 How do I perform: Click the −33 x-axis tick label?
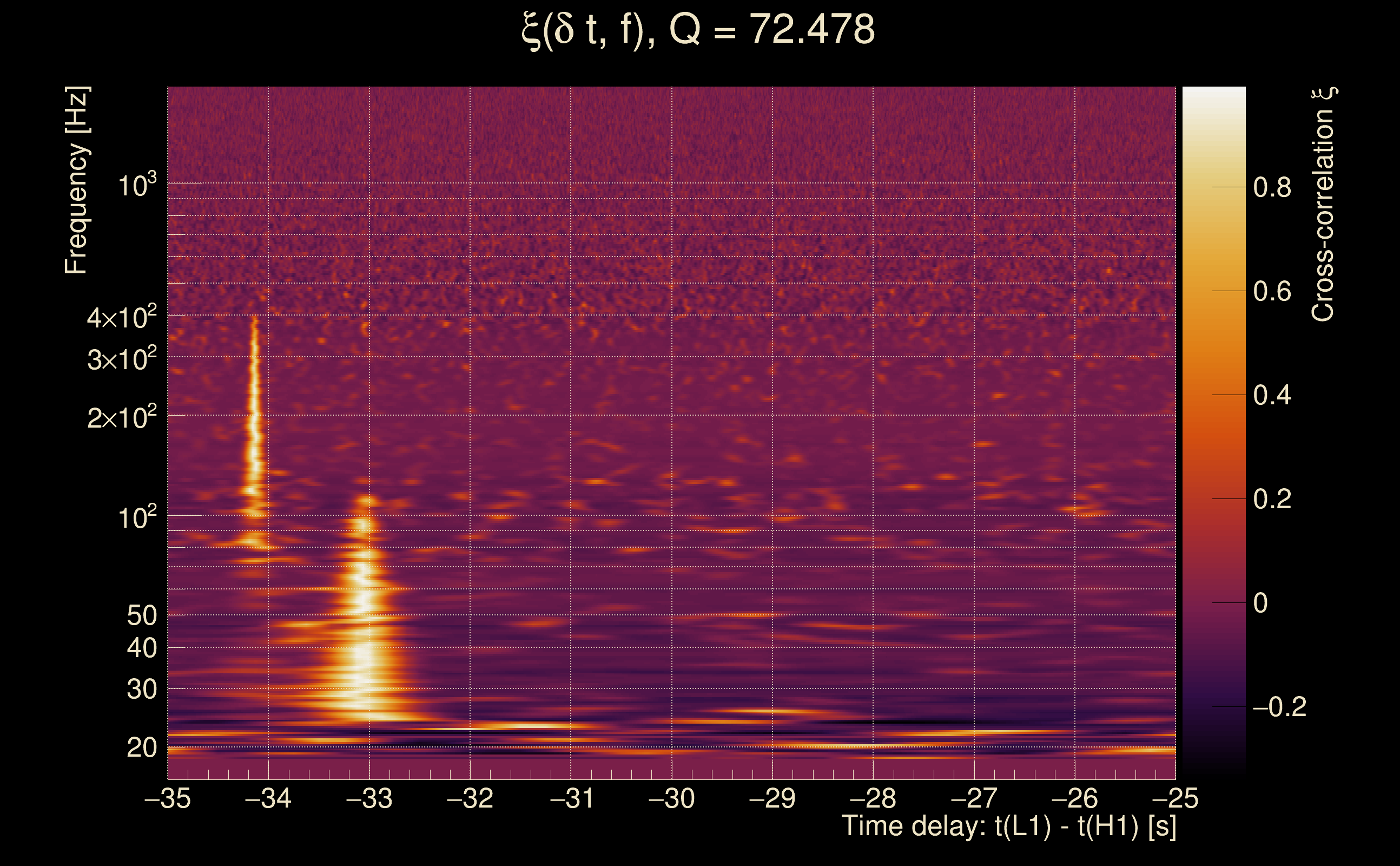click(369, 798)
